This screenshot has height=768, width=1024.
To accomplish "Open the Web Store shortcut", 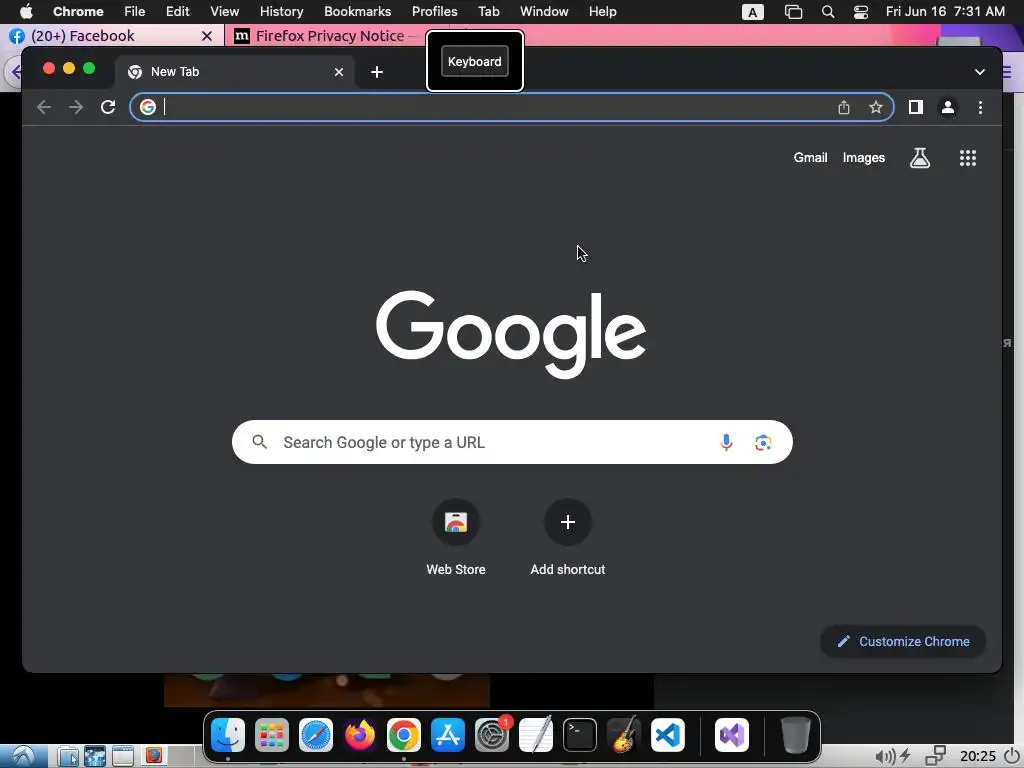I will point(456,537).
